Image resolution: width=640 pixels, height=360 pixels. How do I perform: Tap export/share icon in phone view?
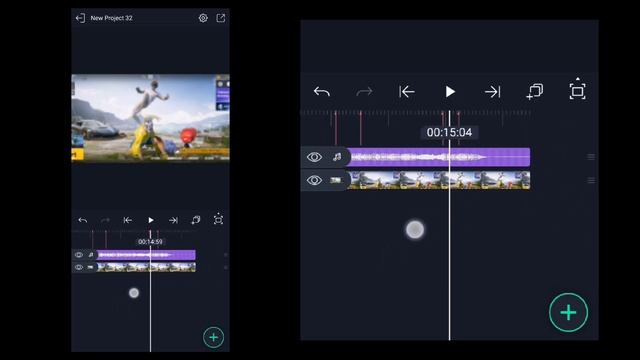[x=220, y=18]
